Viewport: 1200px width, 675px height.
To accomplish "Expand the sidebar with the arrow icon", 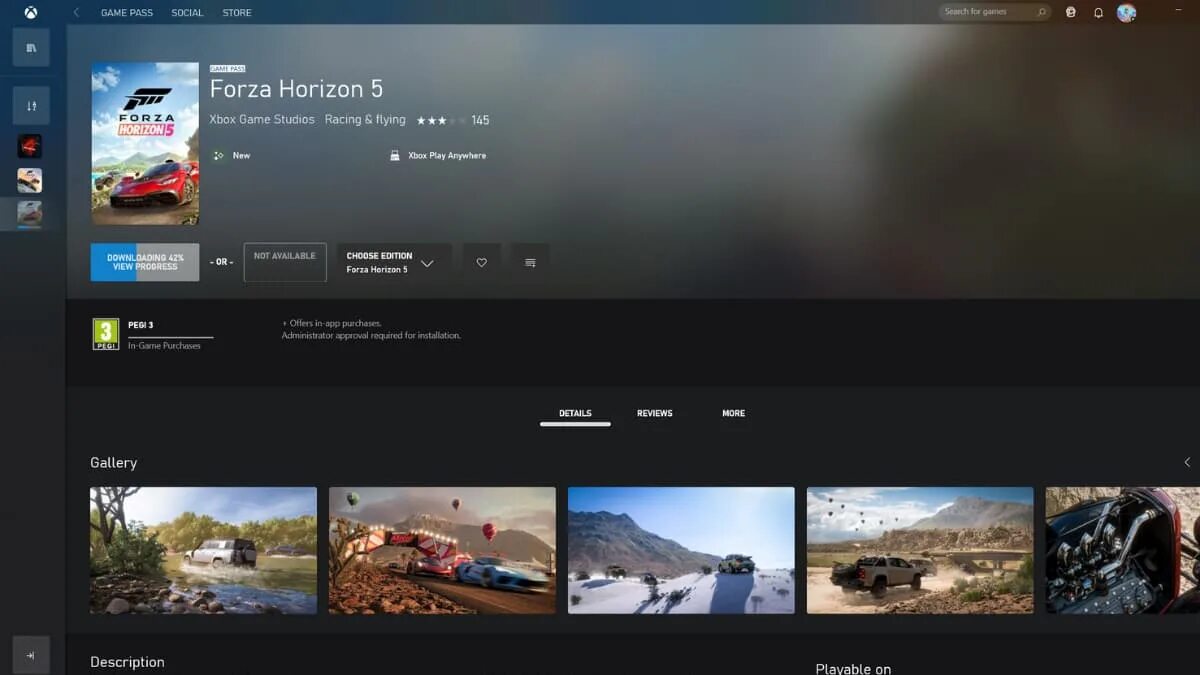I will click(31, 656).
